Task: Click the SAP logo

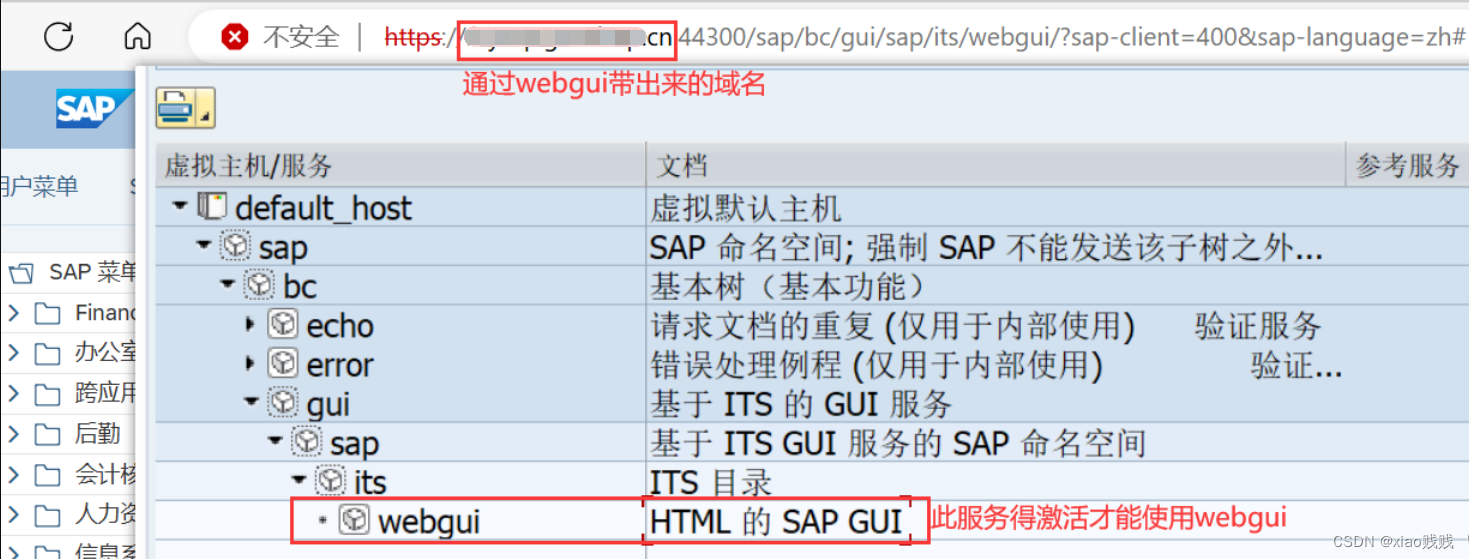Action: 94,109
